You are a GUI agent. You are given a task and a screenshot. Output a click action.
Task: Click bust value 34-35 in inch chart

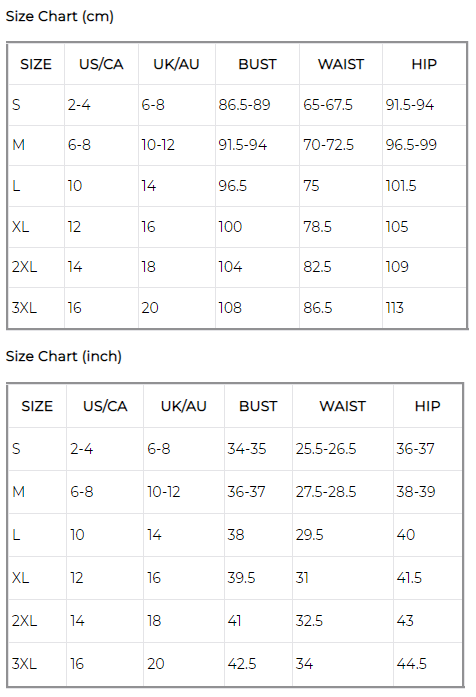point(247,449)
